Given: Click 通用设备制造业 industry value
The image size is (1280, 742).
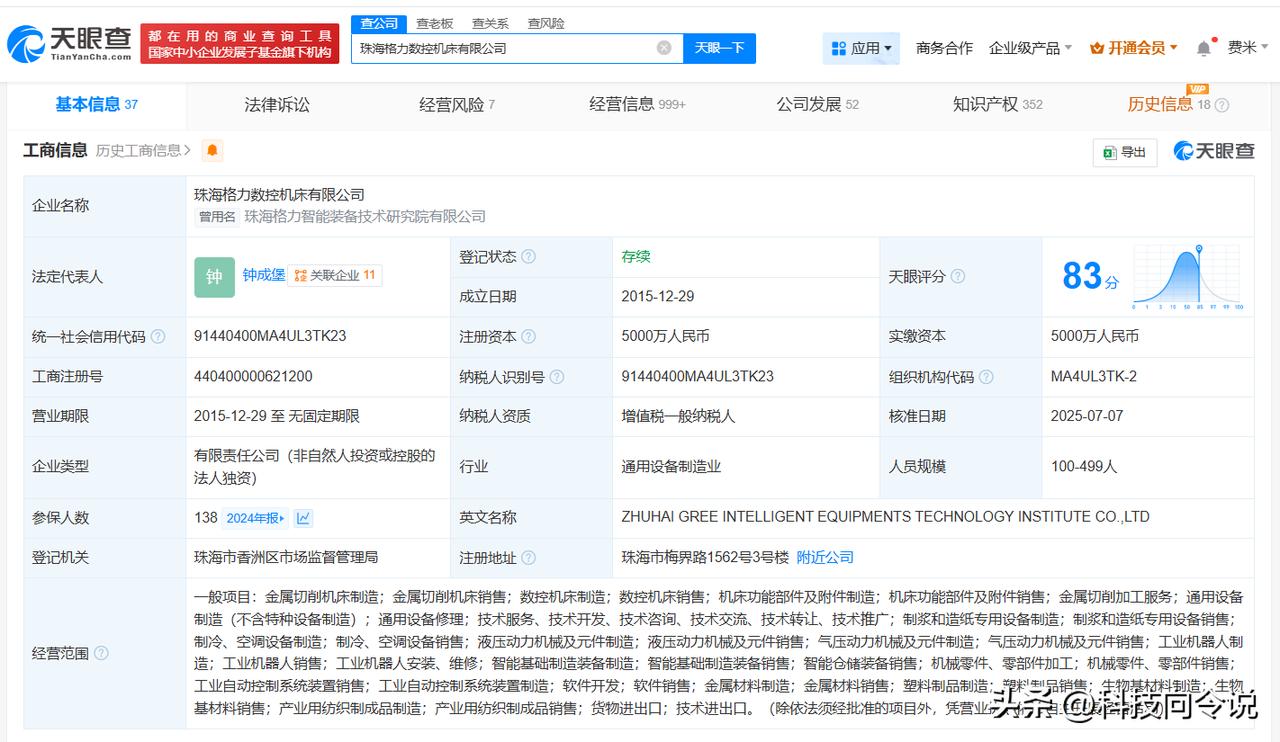Looking at the screenshot, I should tap(671, 466).
